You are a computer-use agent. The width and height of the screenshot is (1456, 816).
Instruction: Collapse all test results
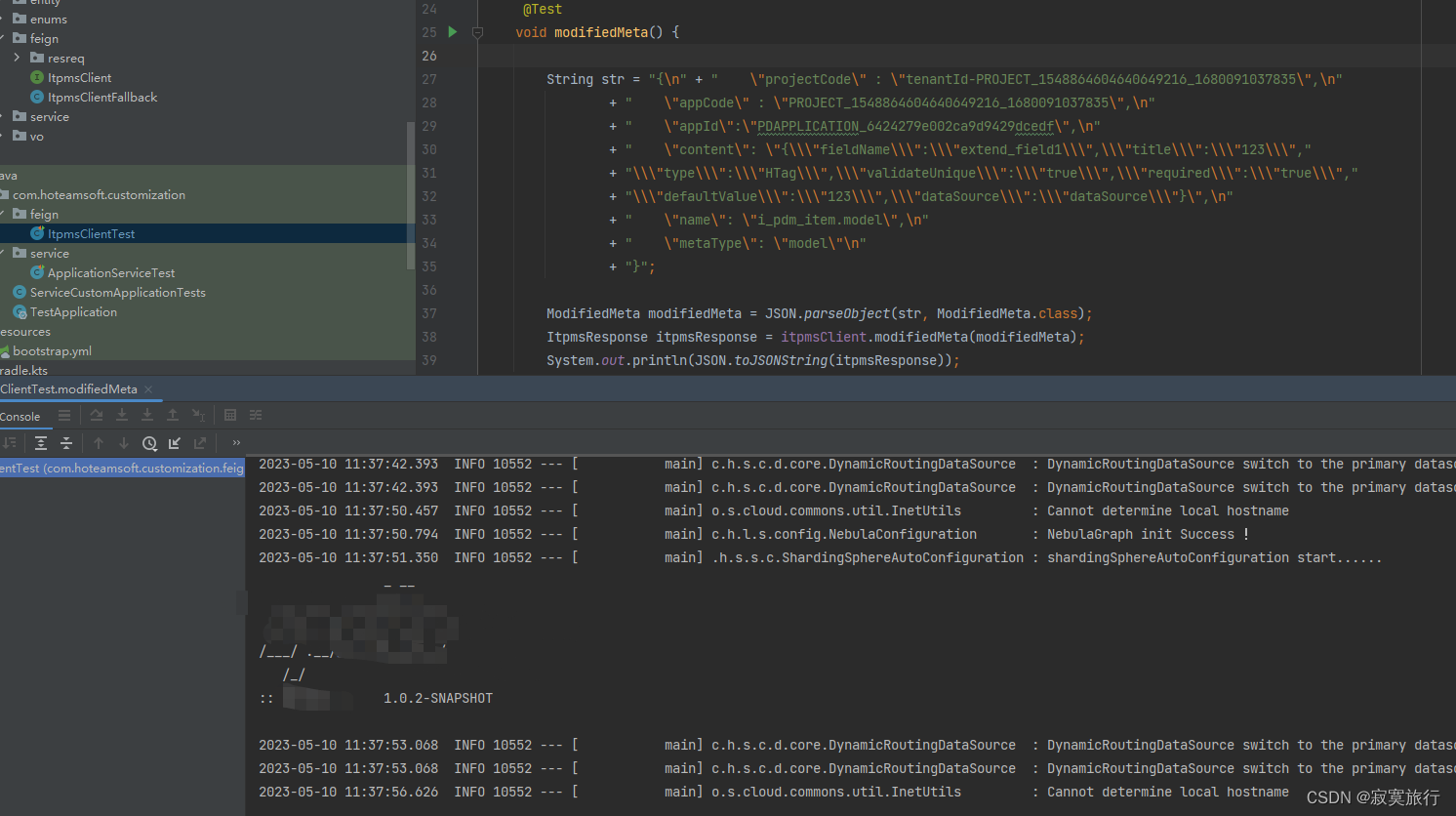tap(66, 443)
